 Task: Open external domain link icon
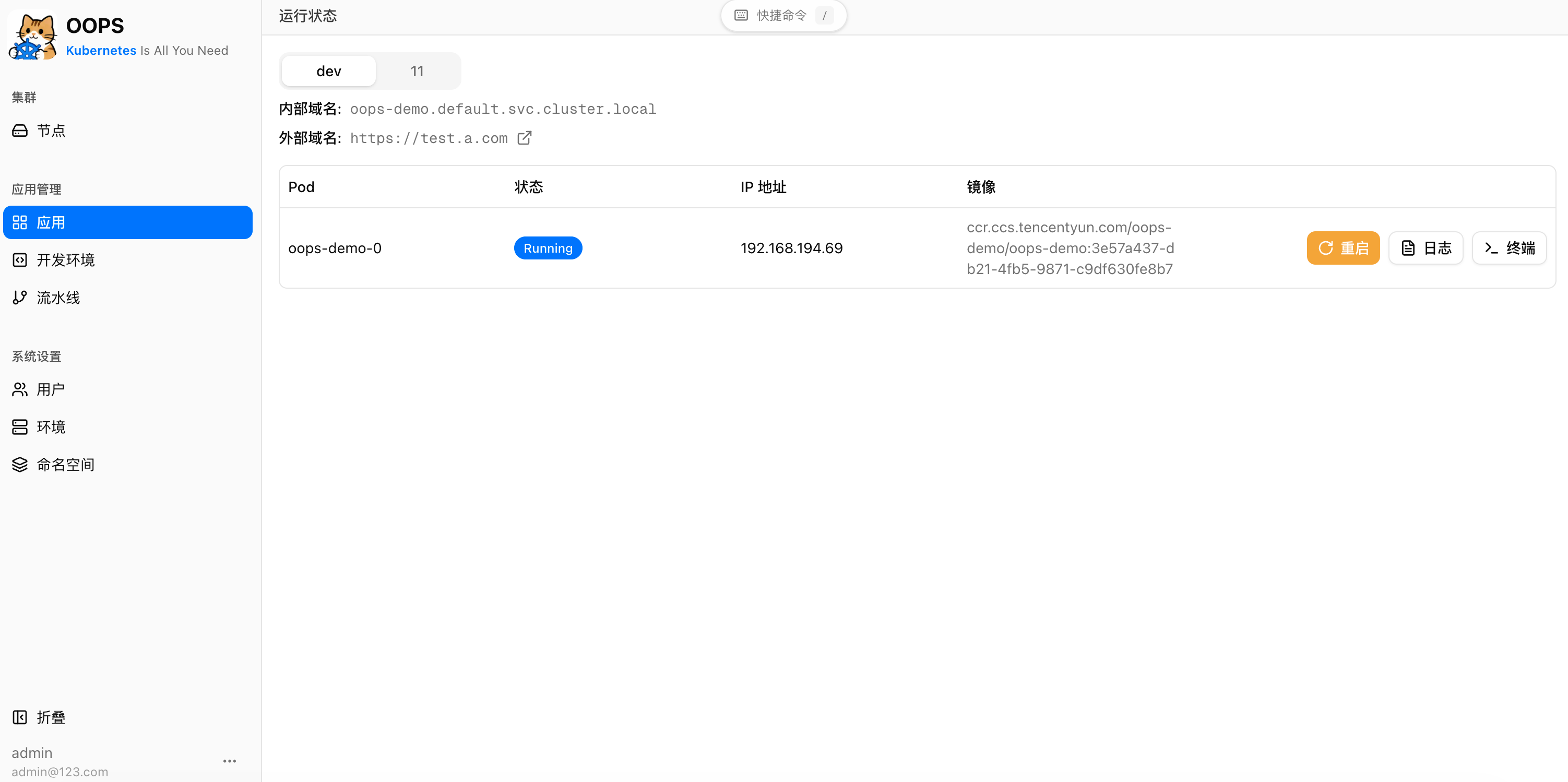[x=524, y=138]
